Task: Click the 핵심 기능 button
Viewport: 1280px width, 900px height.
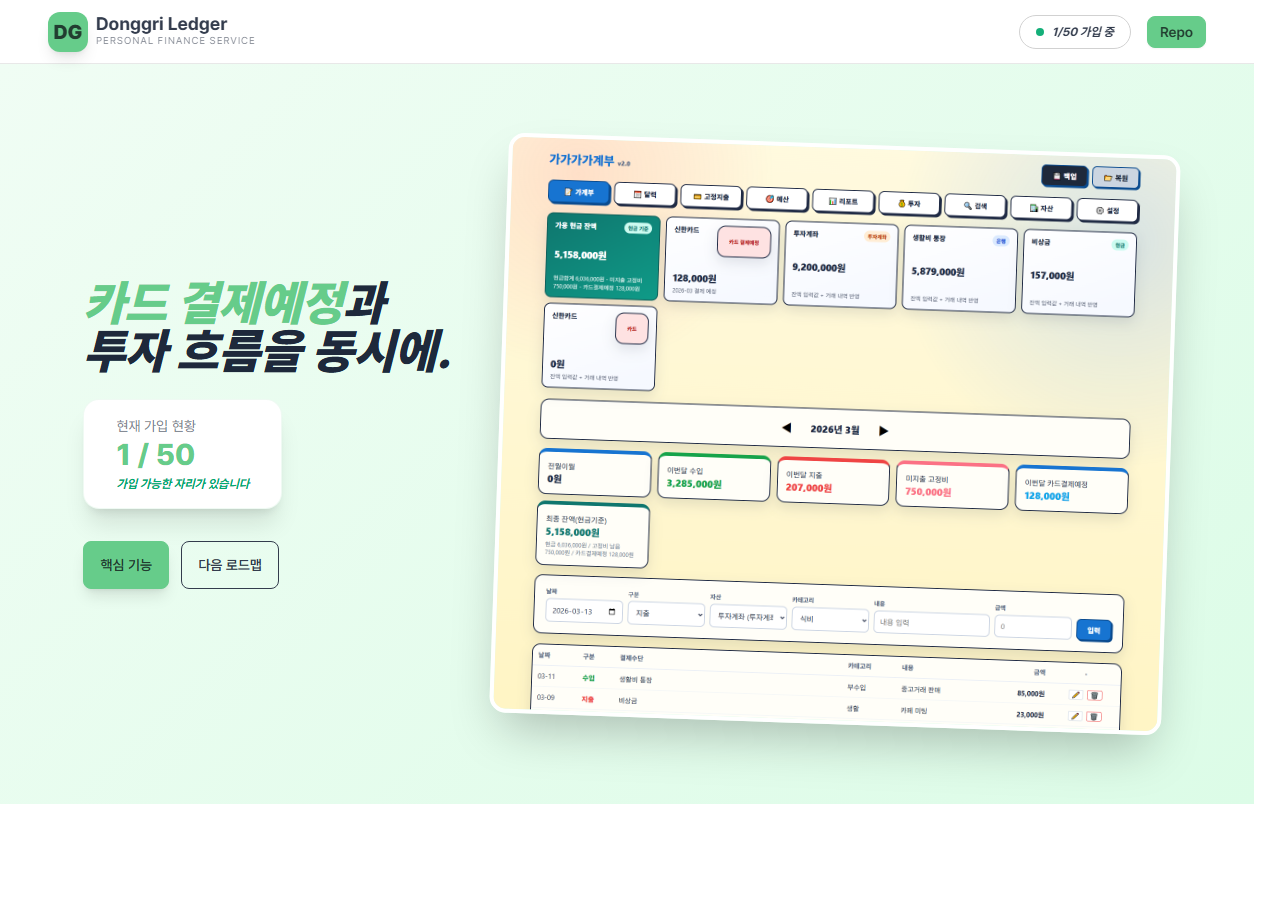Action: tap(126, 565)
